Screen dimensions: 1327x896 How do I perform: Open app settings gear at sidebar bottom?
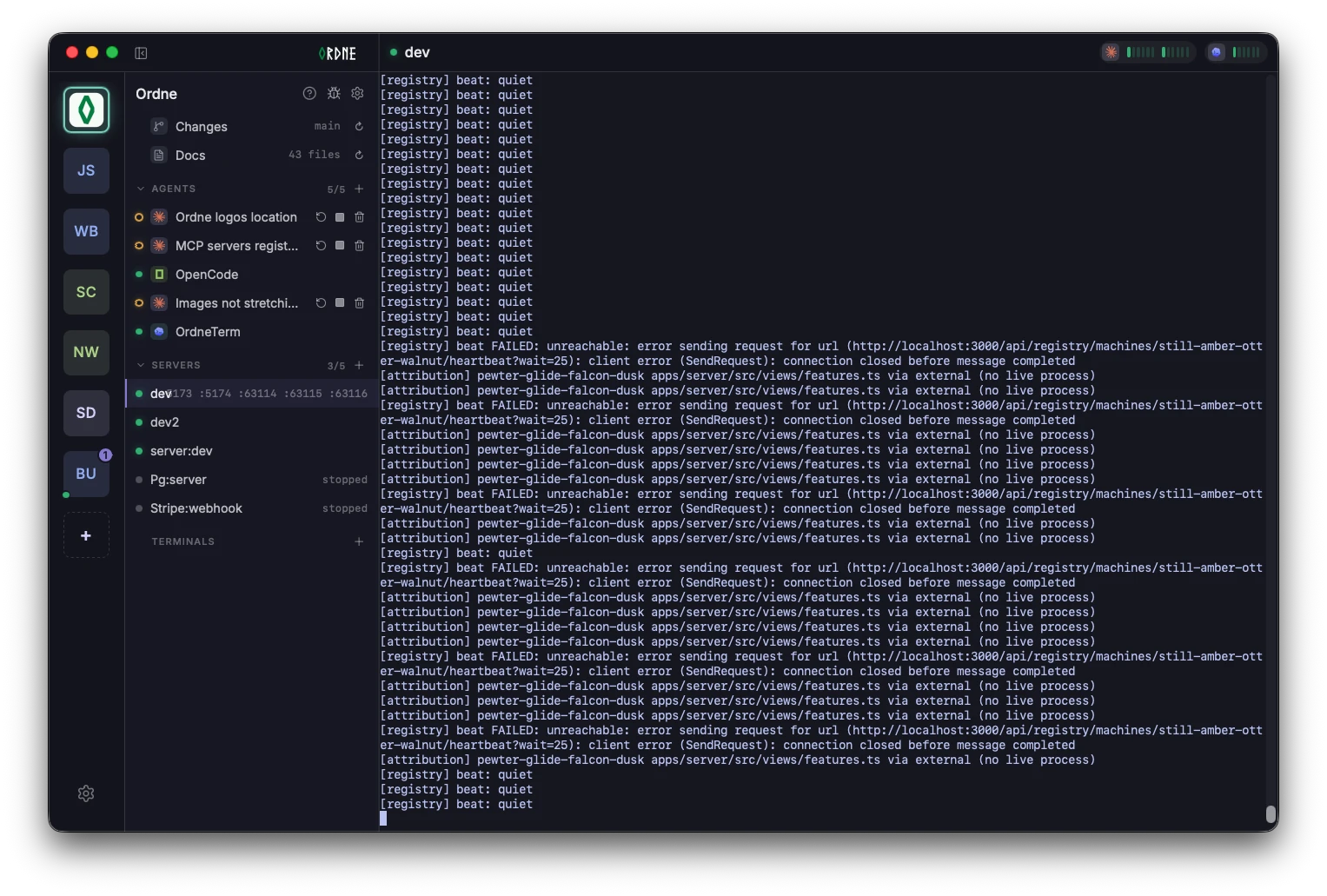(x=86, y=793)
